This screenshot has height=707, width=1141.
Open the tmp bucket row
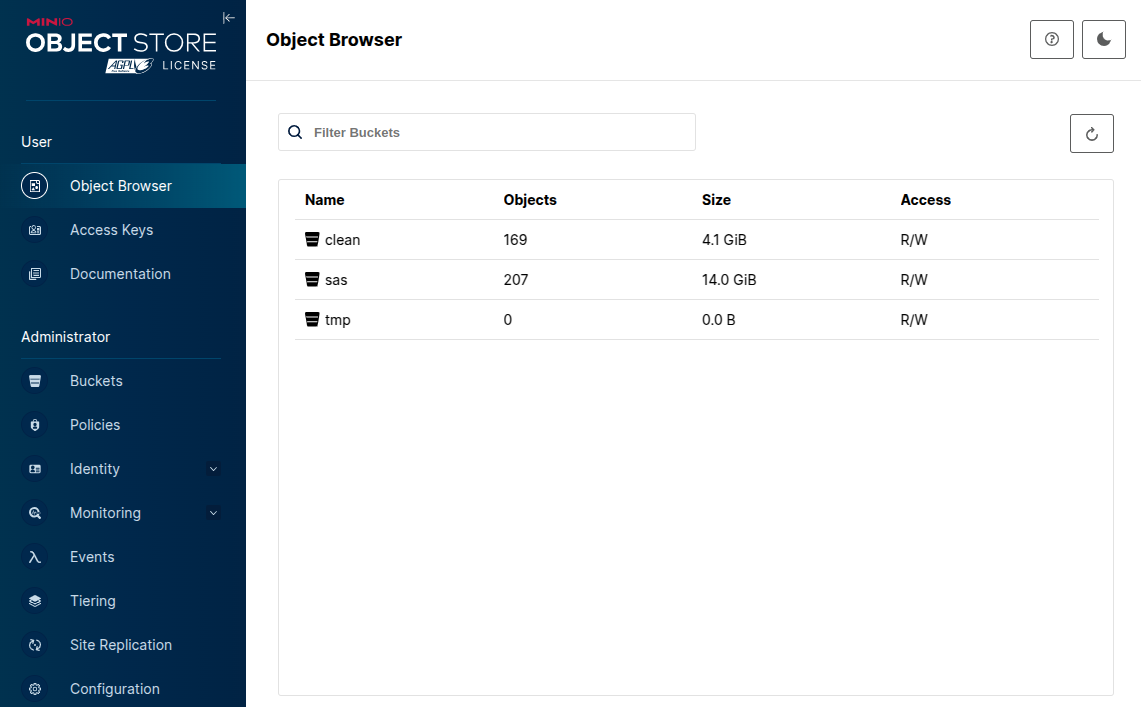(x=337, y=320)
